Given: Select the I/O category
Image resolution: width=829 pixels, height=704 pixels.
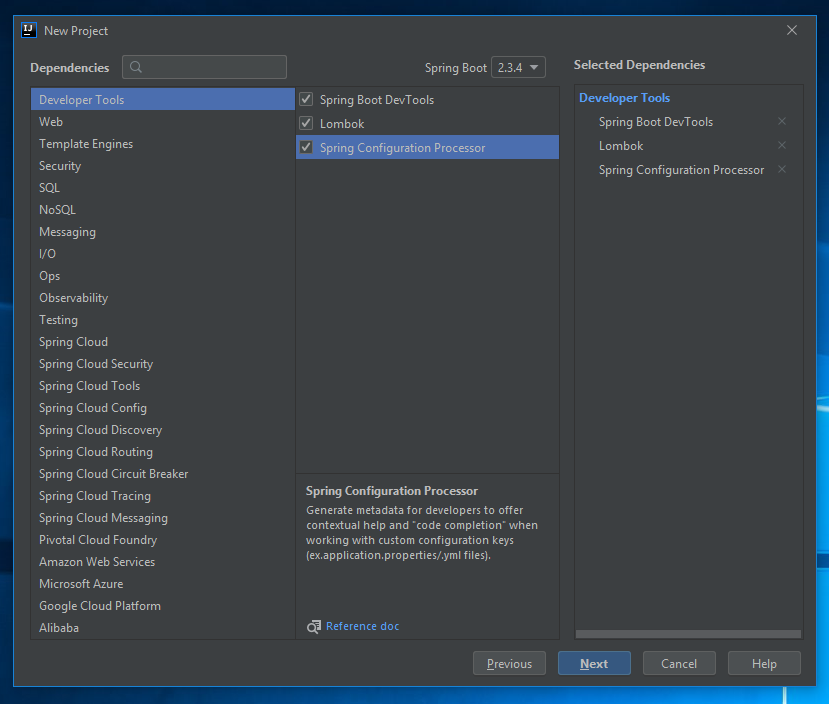Looking at the screenshot, I should click(x=163, y=254).
